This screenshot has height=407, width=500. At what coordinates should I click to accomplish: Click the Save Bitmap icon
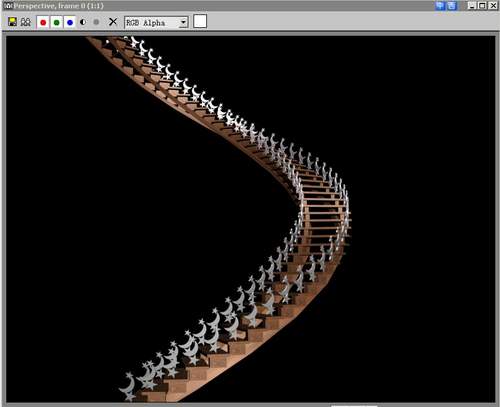click(12, 22)
